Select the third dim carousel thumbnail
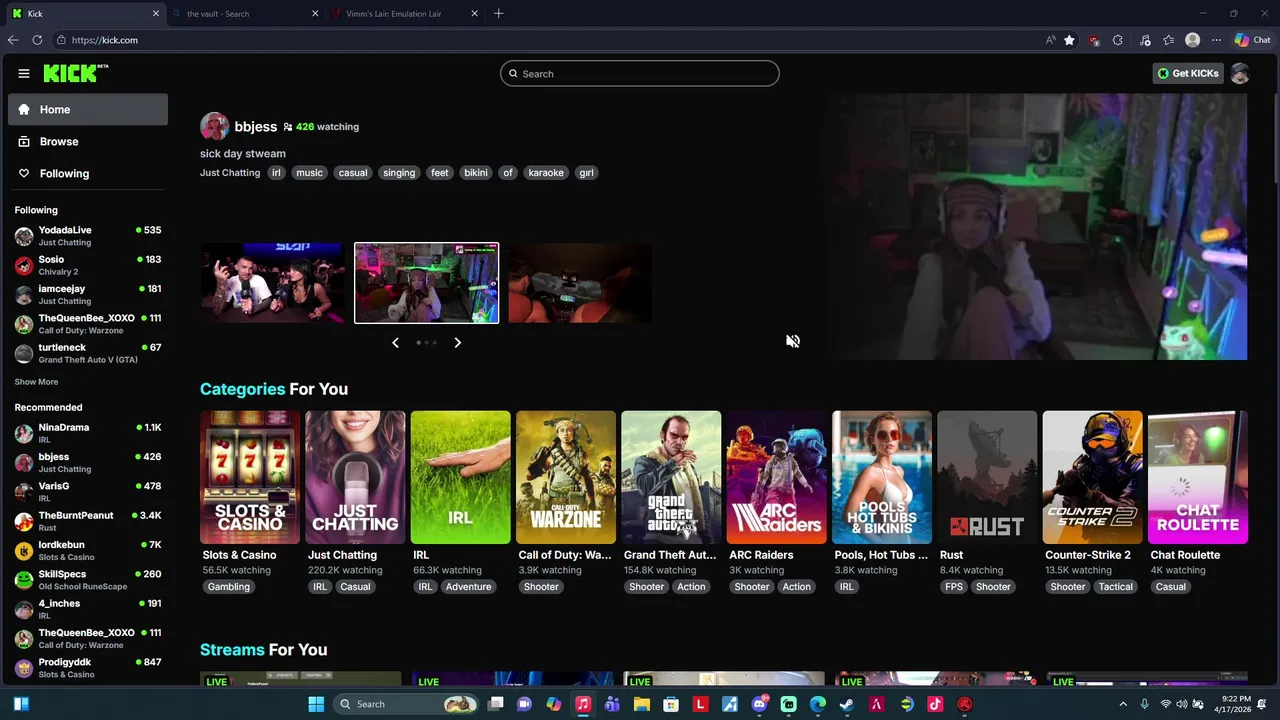The height and width of the screenshot is (720, 1280). coord(580,282)
